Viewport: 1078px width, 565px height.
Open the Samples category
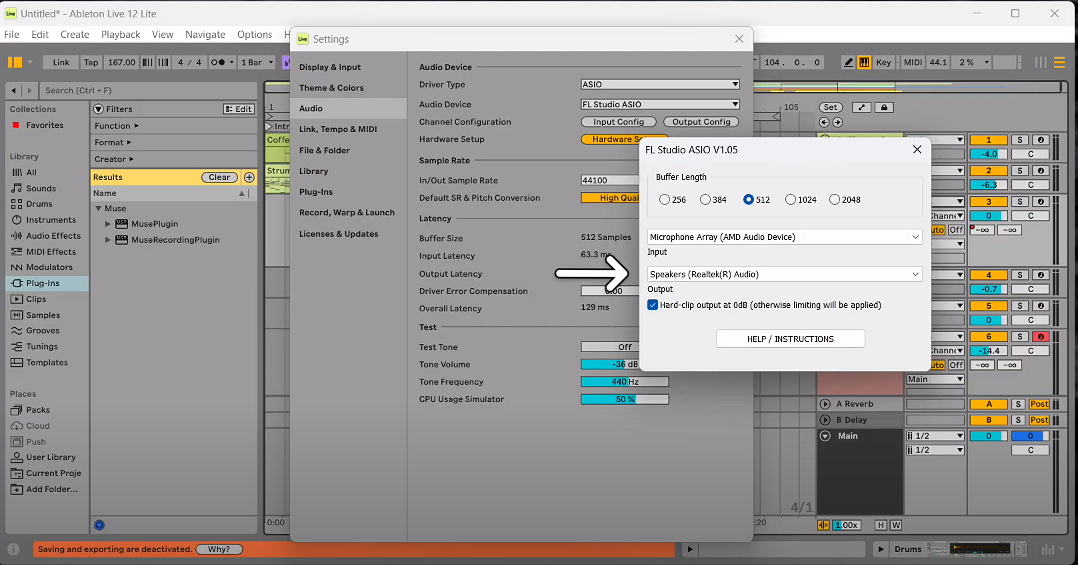(x=43, y=315)
